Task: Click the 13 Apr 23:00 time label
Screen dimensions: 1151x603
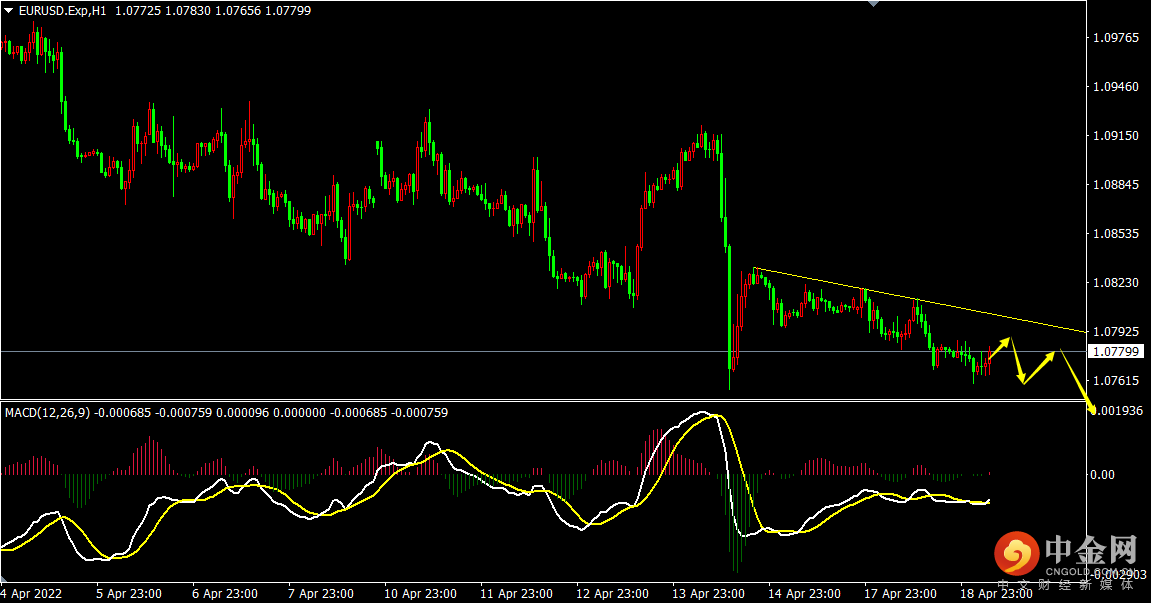Action: pyautogui.click(x=708, y=593)
